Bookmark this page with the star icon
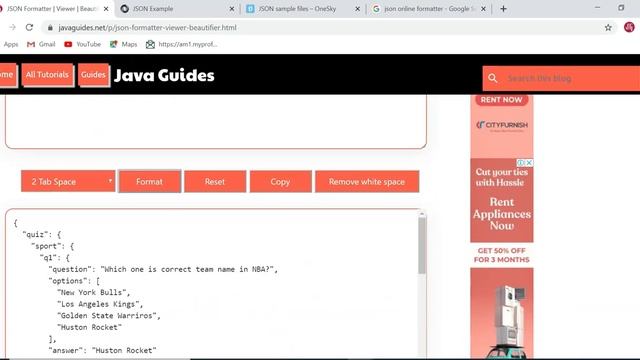Viewport: 640px width, 360px height. pyautogui.click(x=608, y=27)
